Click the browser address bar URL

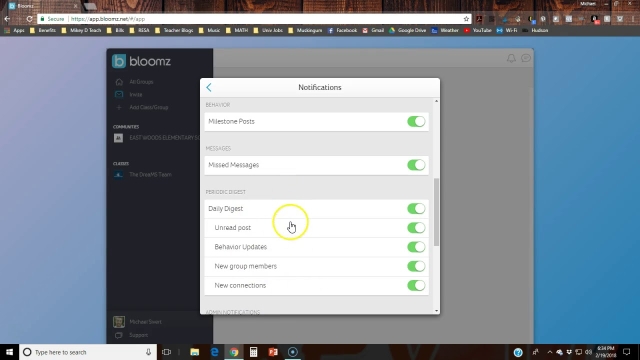(108, 19)
